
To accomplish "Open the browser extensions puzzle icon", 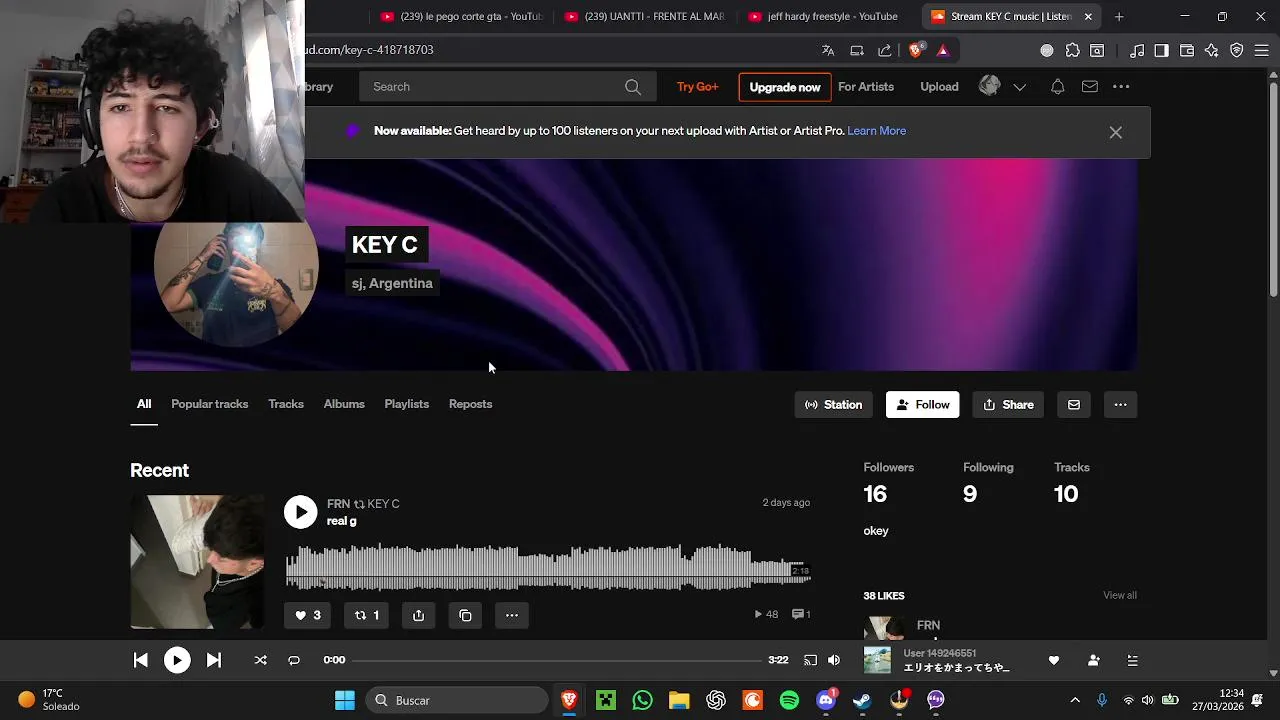I will coord(1073,50).
